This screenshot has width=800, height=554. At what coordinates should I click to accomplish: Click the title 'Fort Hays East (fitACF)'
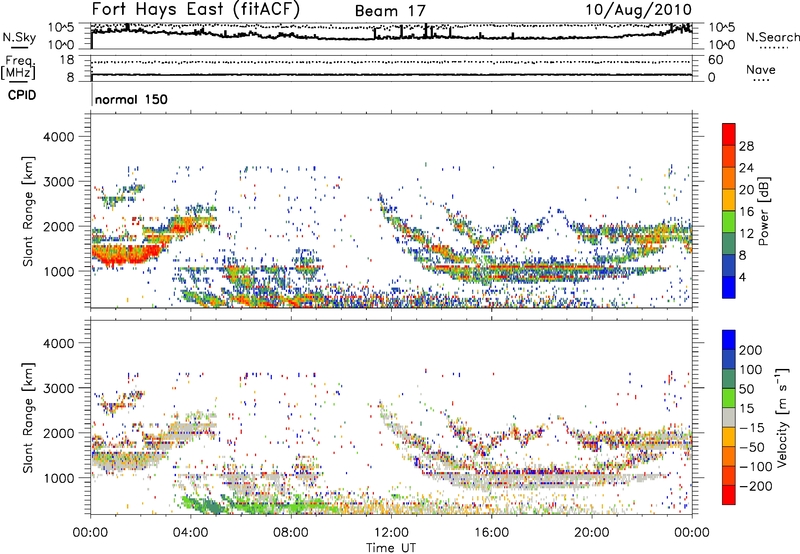pyautogui.click(x=196, y=10)
